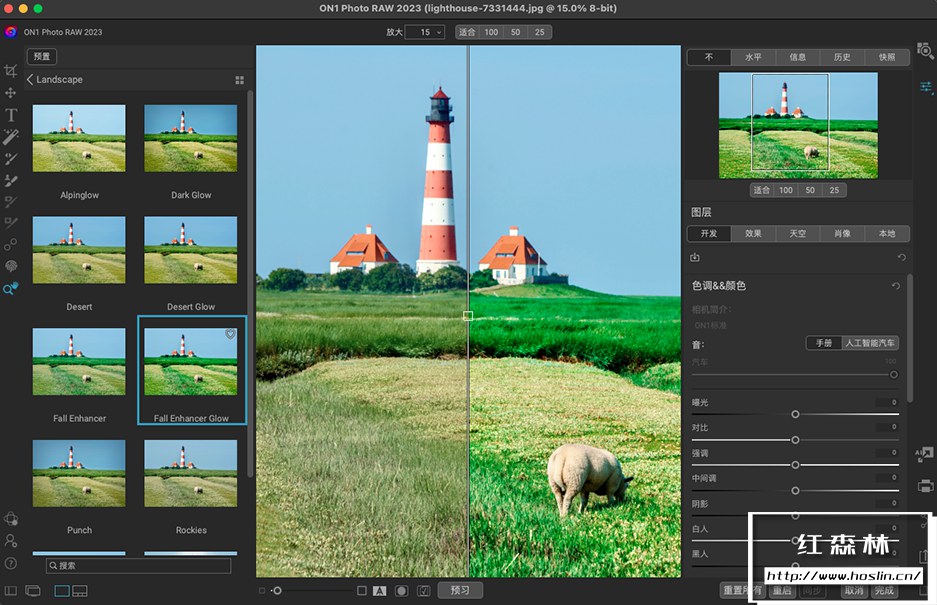The width and height of the screenshot is (937, 605).
Task: Open the keyboard shortcuts icon at bottom left
Action: [x=11, y=564]
